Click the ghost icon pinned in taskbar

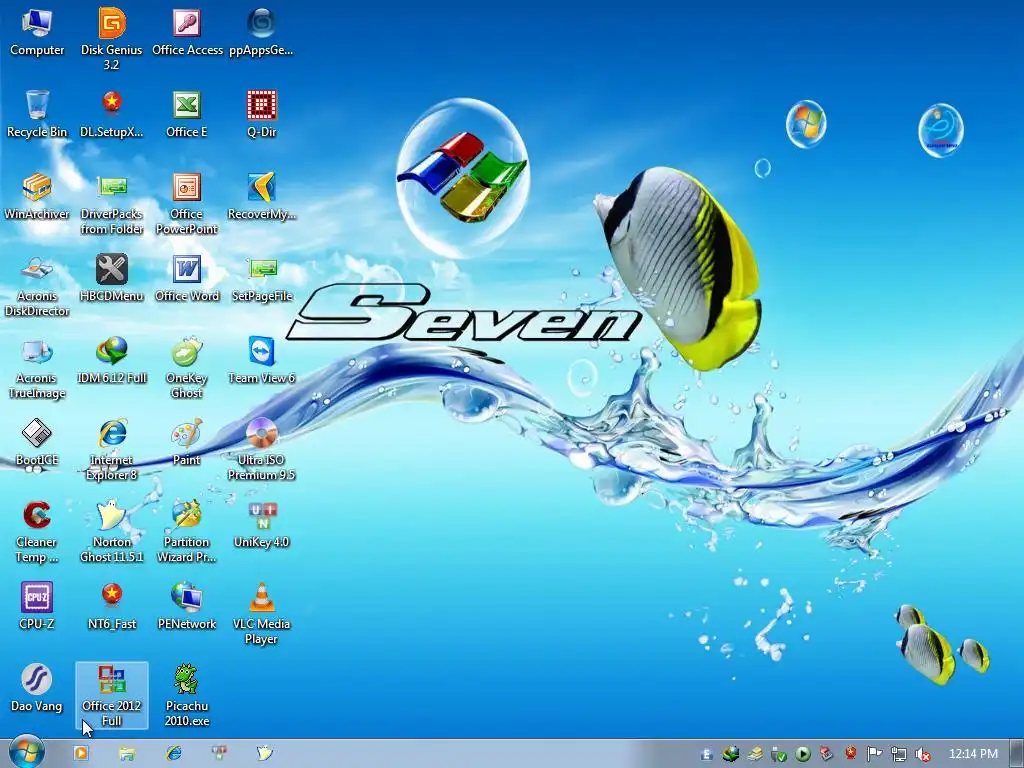264,753
